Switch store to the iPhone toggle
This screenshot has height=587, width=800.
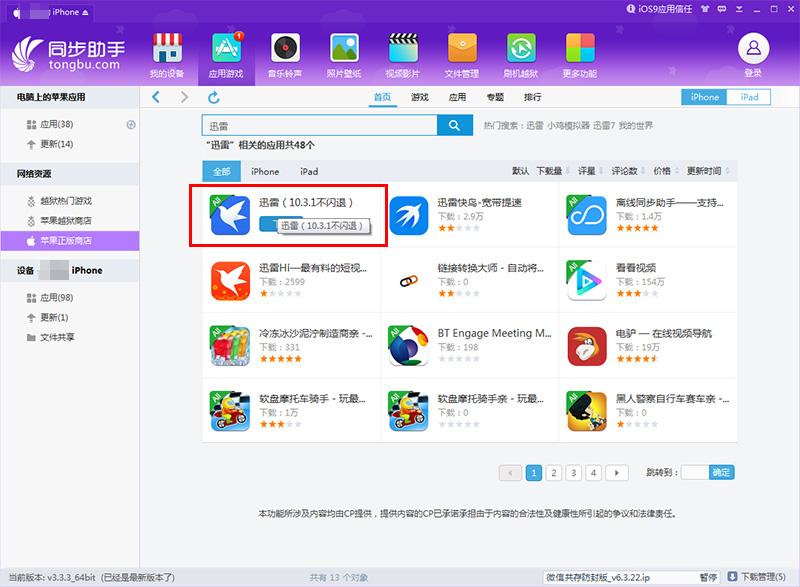click(x=704, y=97)
